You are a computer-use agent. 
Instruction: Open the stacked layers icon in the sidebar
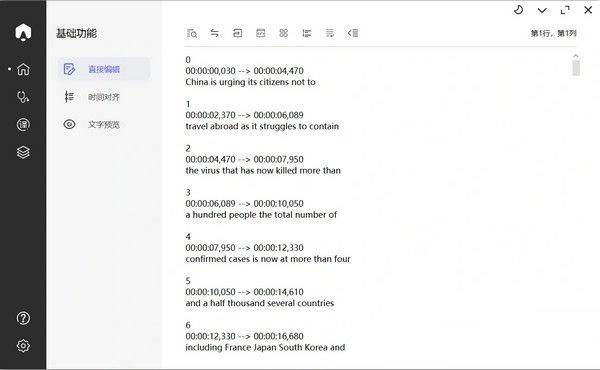tap(23, 152)
